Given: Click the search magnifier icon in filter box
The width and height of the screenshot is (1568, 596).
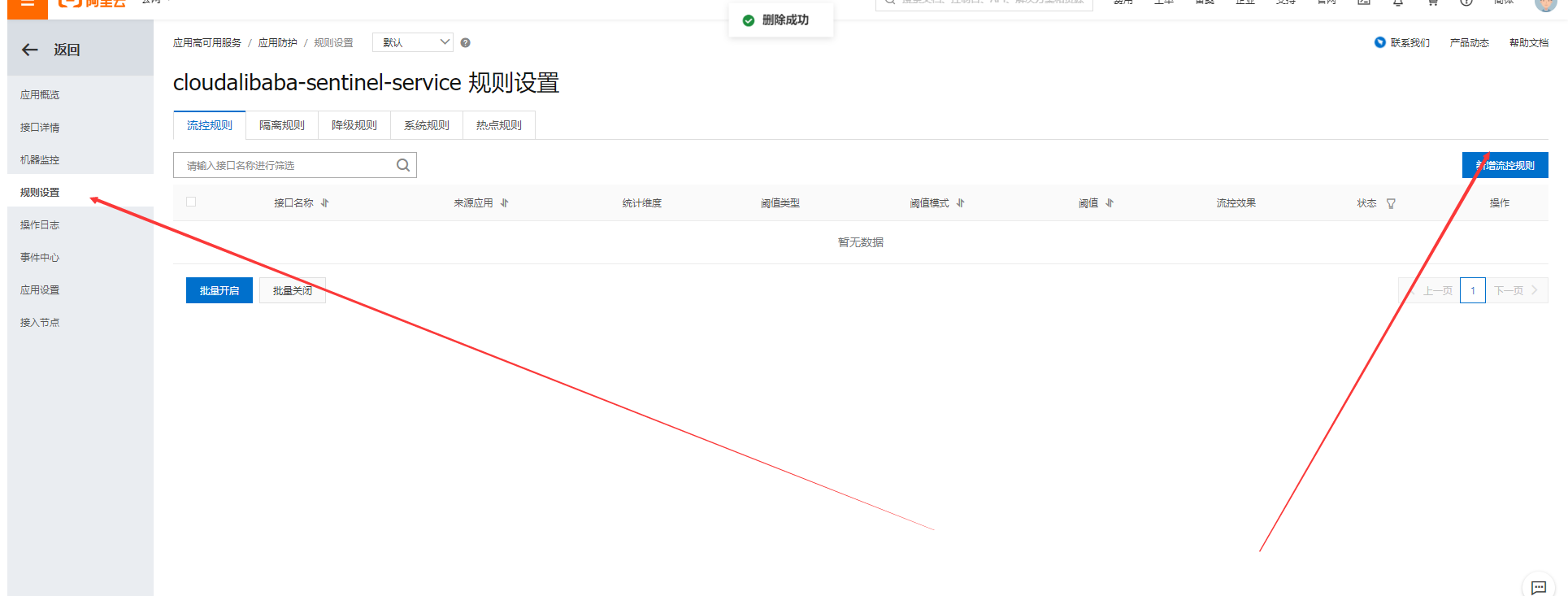Looking at the screenshot, I should tap(403, 165).
